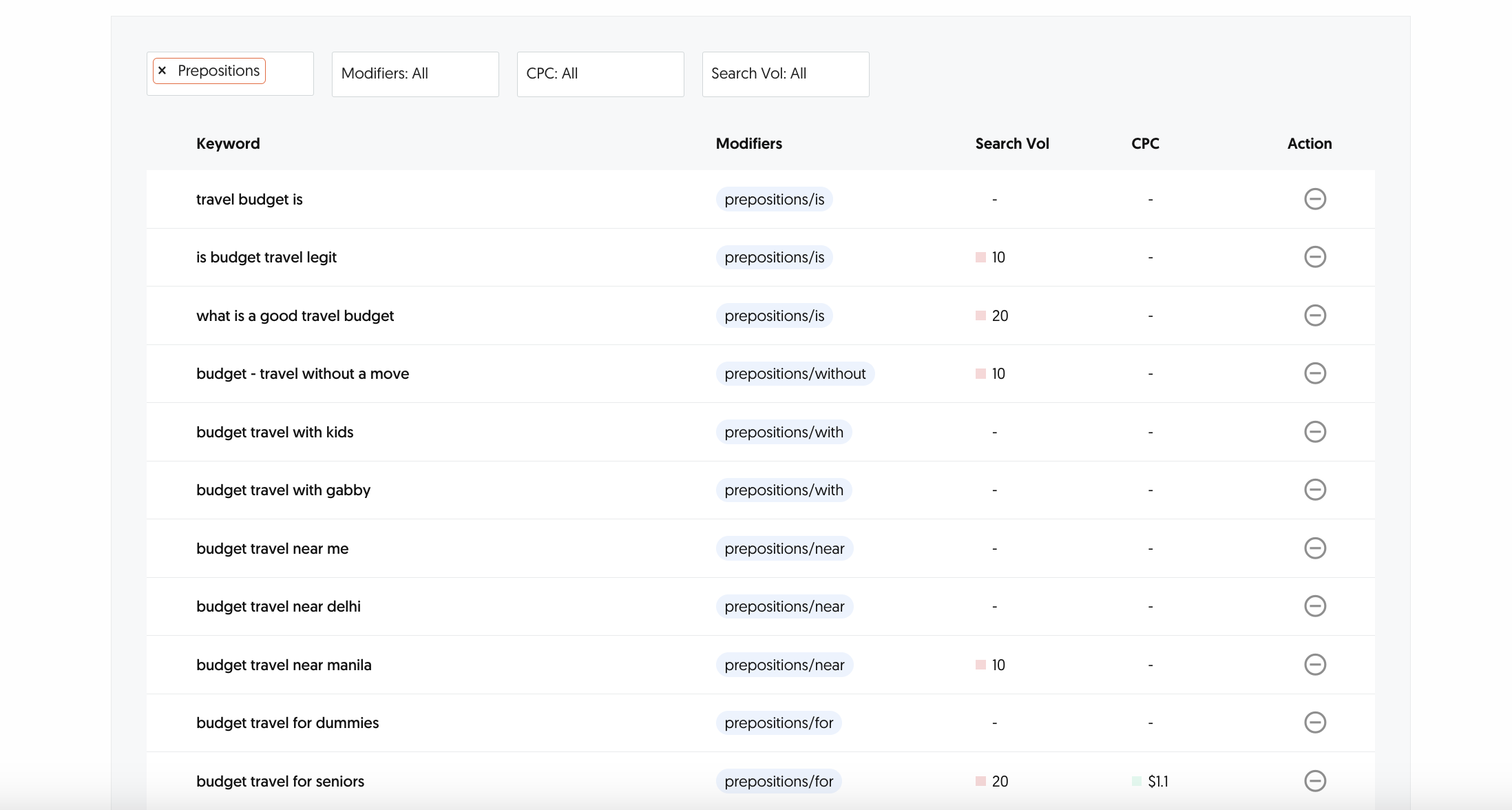Click the Keyword column header
1512x810 pixels.
pyautogui.click(x=228, y=144)
